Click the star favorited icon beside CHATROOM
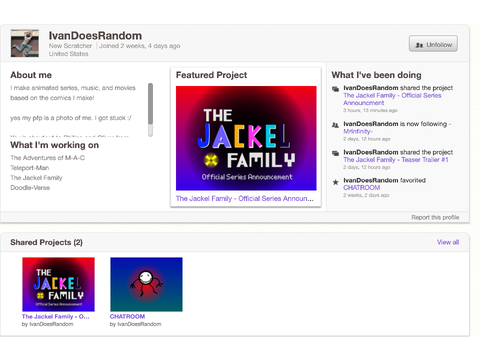This screenshot has height=360, width=480. (x=335, y=182)
